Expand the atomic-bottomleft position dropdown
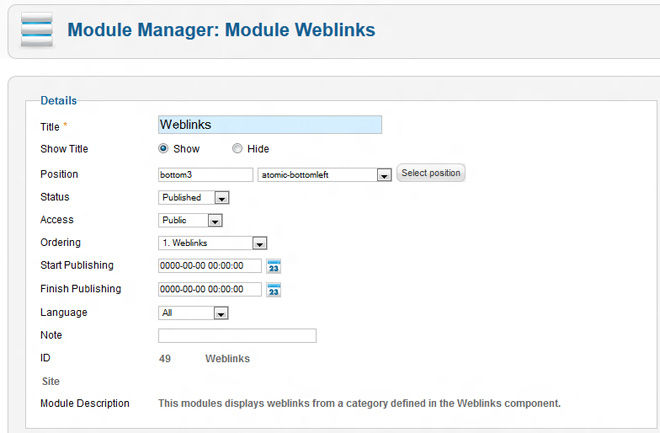 point(383,175)
